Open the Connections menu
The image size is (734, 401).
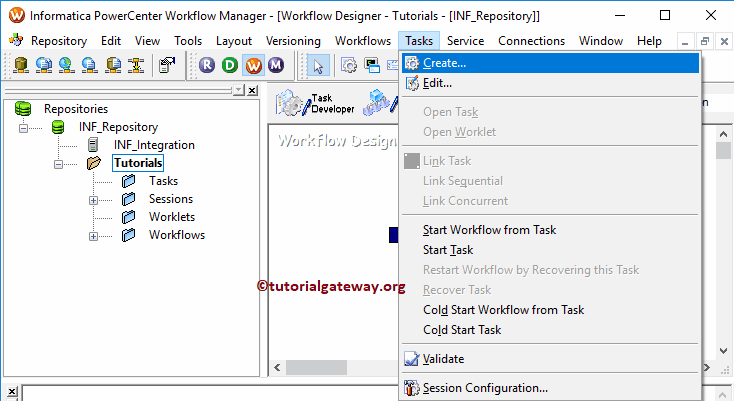tap(531, 41)
